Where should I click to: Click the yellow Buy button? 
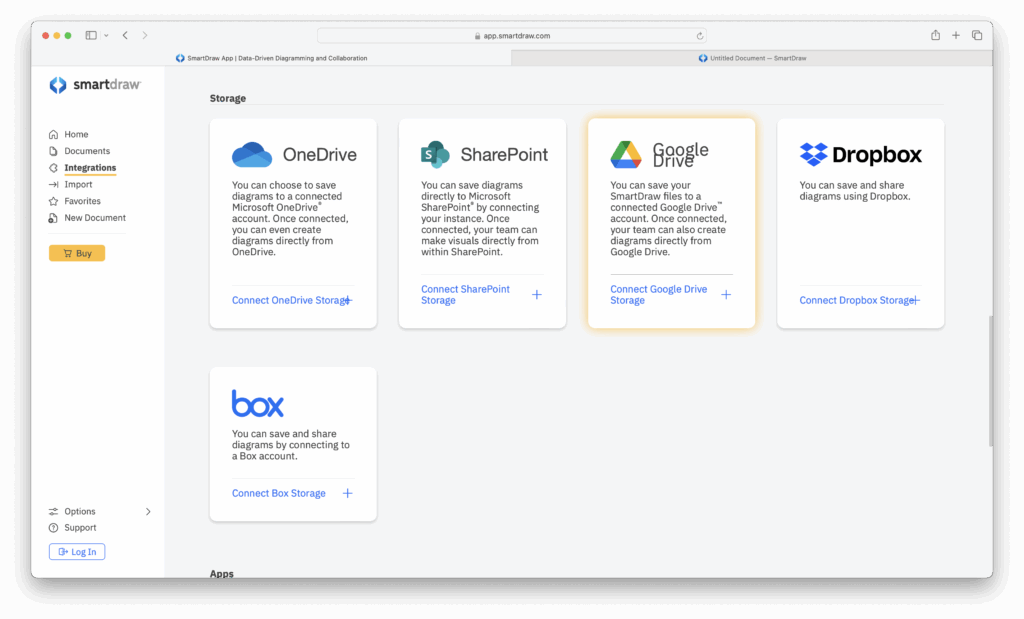pos(77,253)
